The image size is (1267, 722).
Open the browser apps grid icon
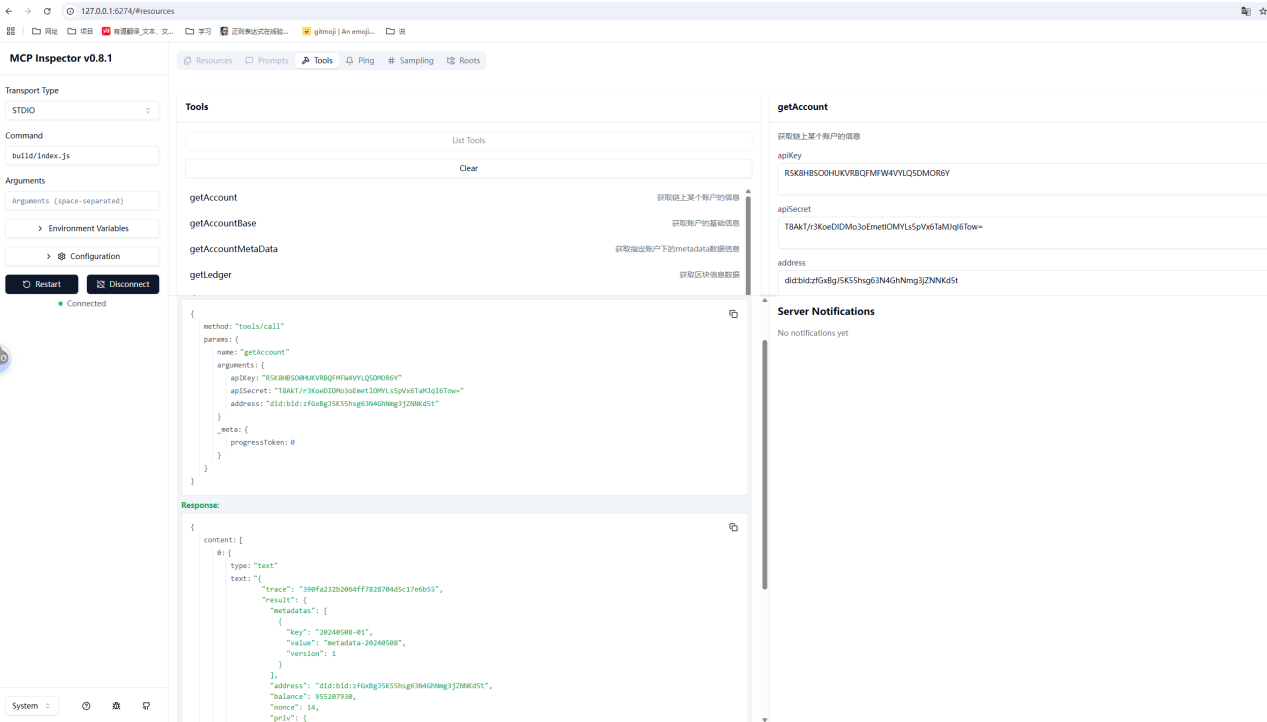point(11,31)
